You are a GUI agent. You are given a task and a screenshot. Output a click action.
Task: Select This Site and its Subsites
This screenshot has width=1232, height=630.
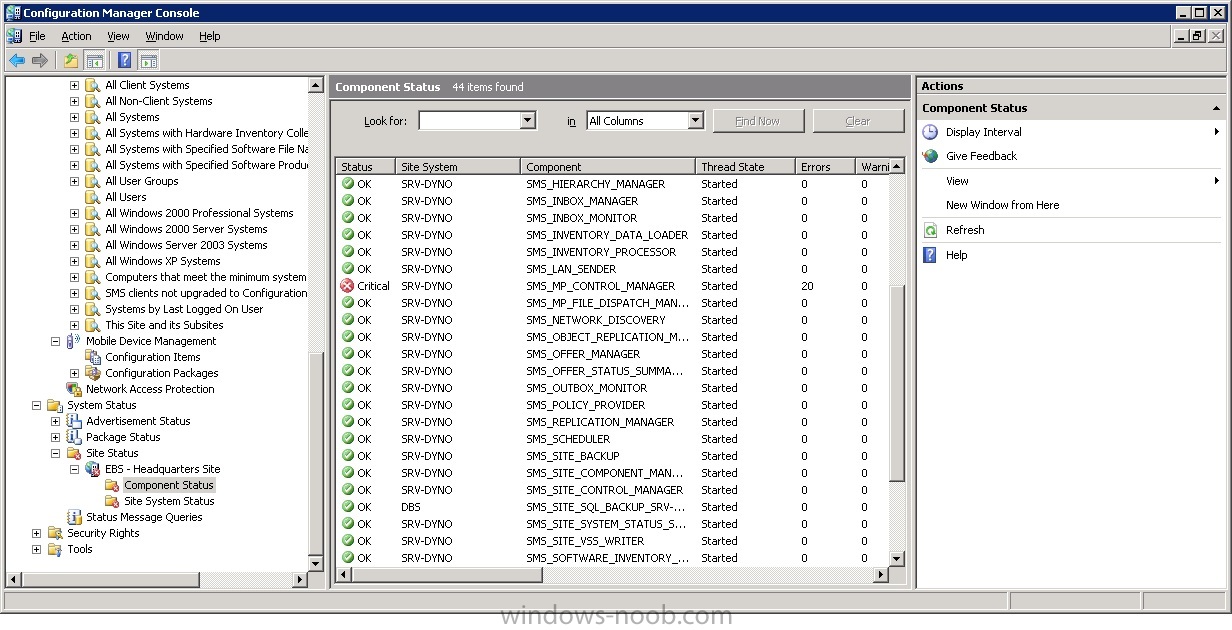point(164,325)
